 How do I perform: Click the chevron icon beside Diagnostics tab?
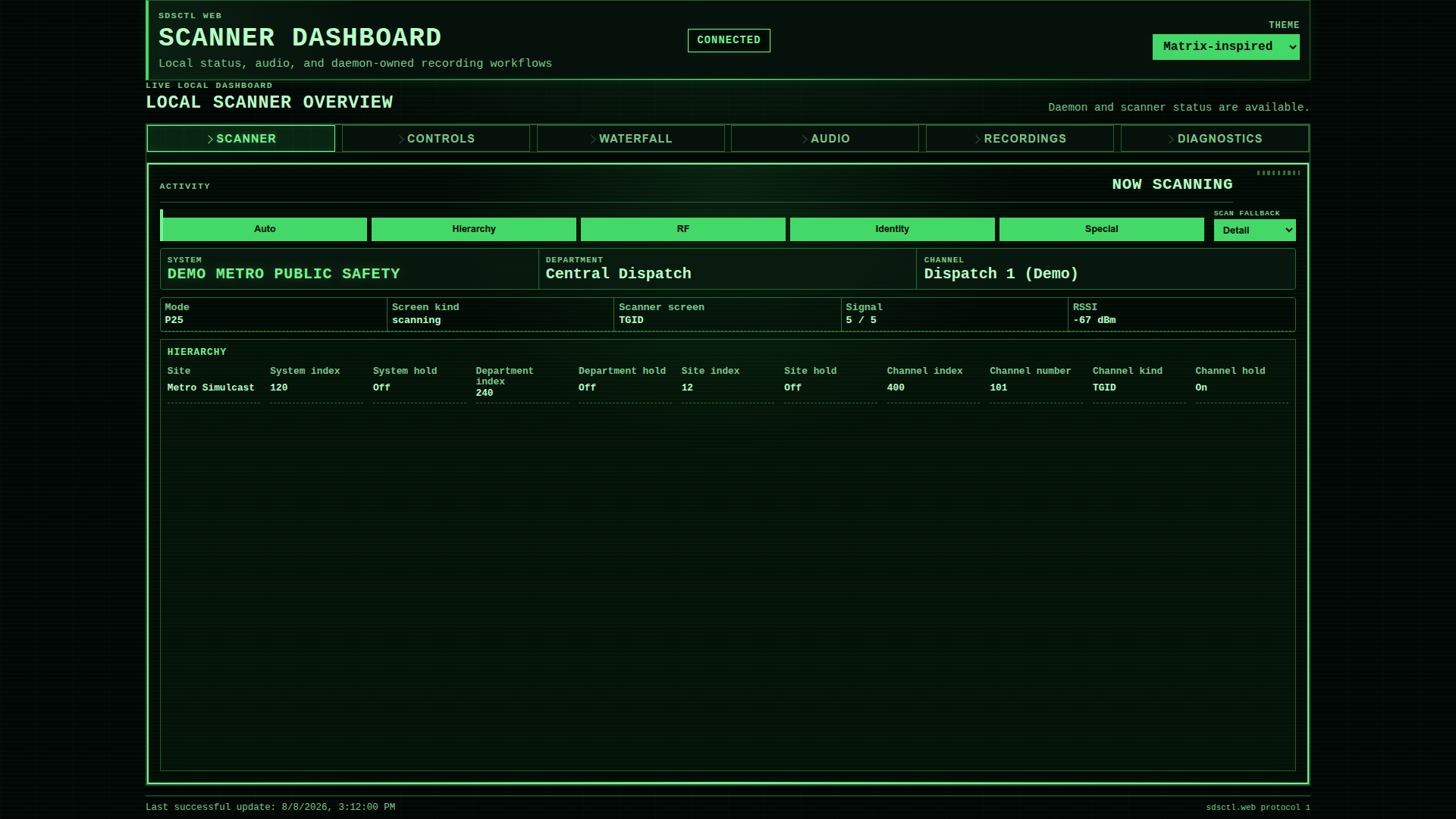click(x=1171, y=140)
